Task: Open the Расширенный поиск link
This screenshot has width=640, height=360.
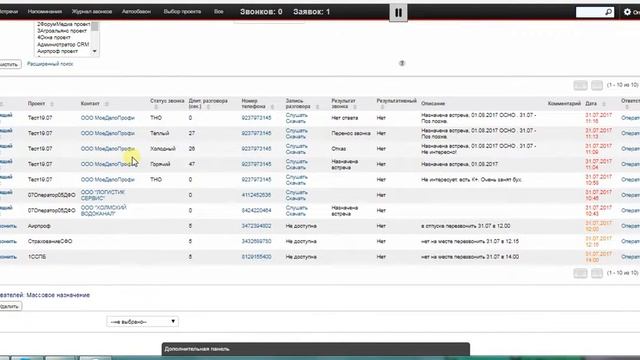Action: click(x=50, y=64)
